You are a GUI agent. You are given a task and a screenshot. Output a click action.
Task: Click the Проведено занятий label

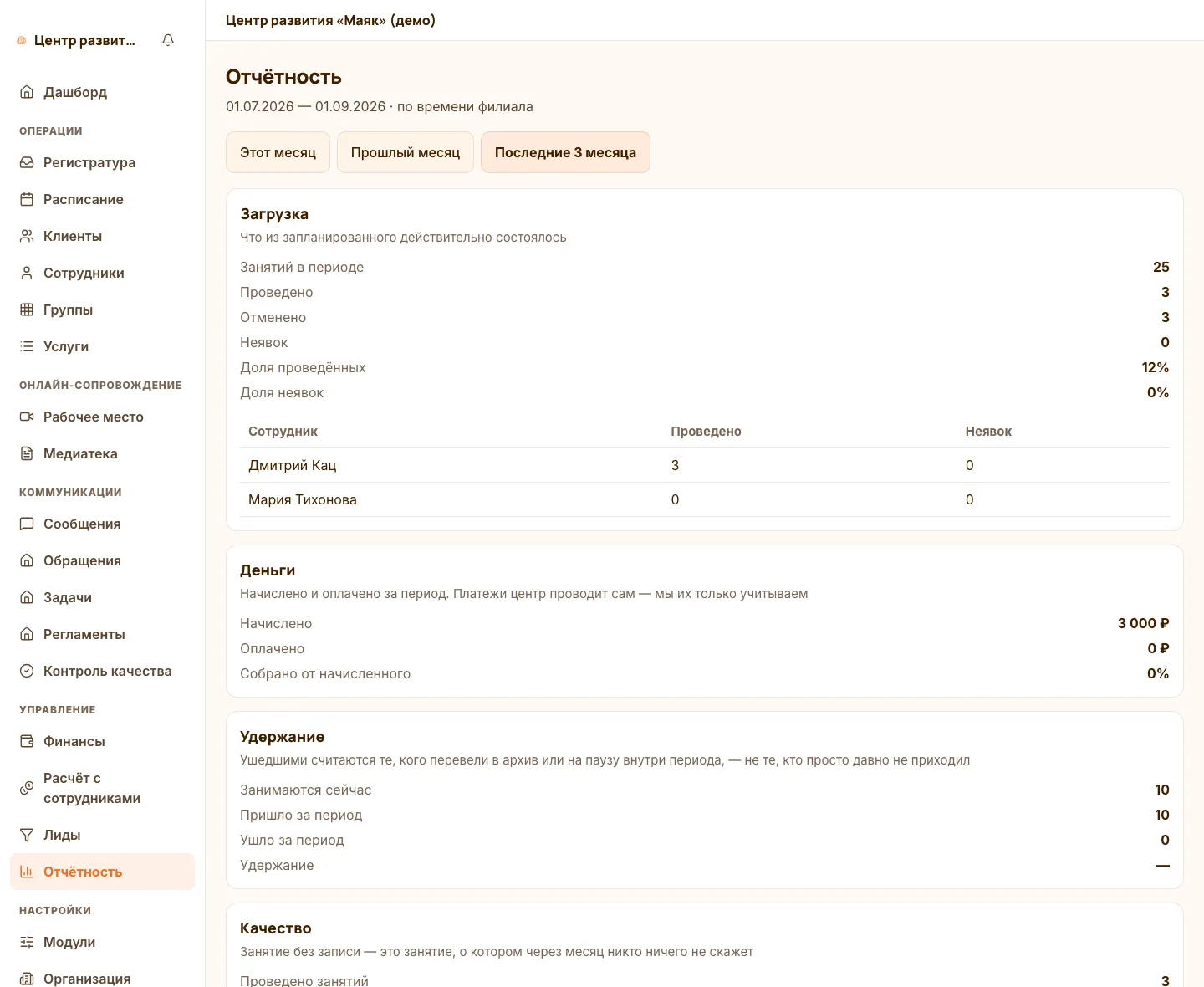(x=304, y=980)
